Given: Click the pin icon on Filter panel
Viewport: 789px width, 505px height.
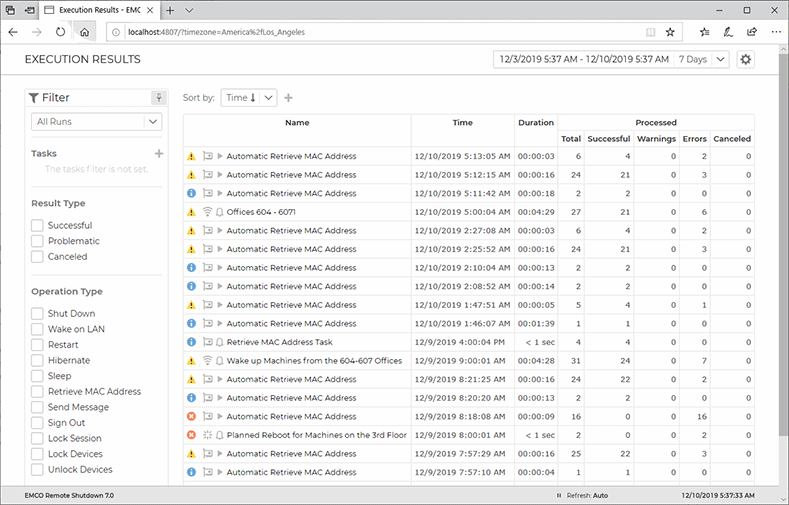Looking at the screenshot, I should 157,98.
